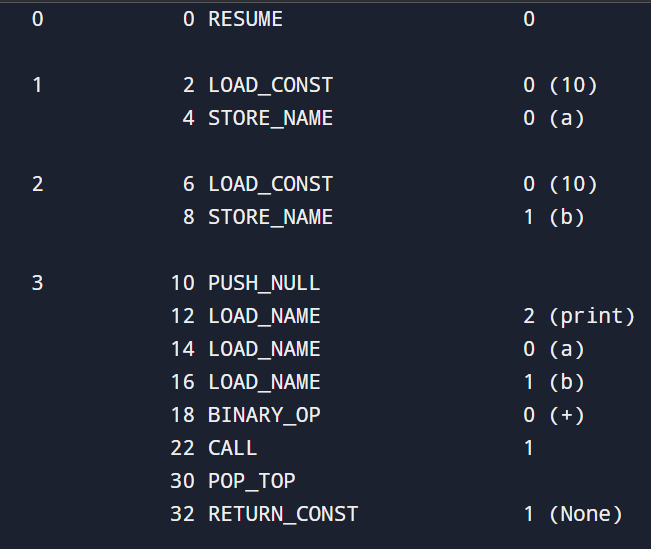Select the CALL opcode text
The image size is (651, 549).
click(233, 448)
